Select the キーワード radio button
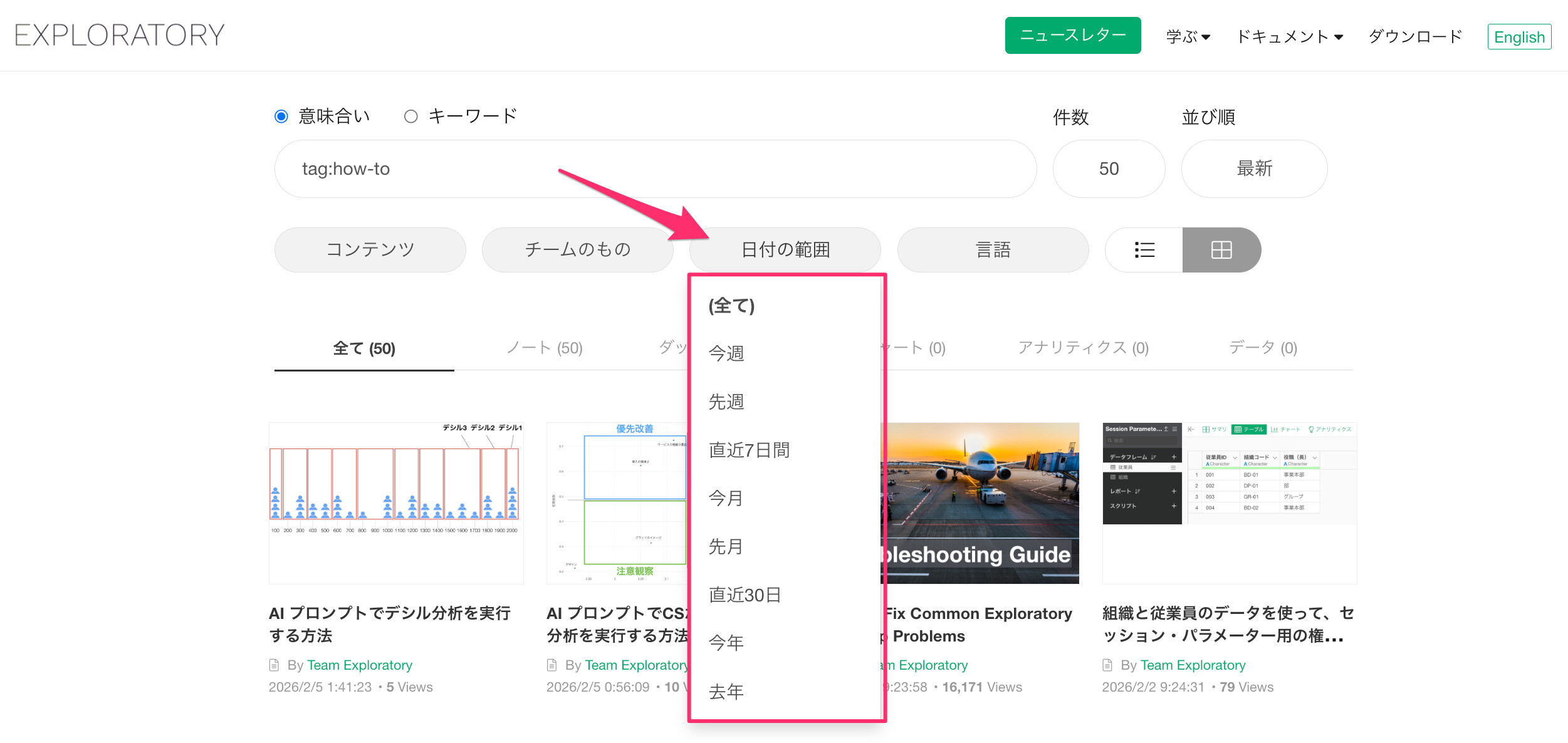Screen dimensions: 1568x743 click(411, 117)
